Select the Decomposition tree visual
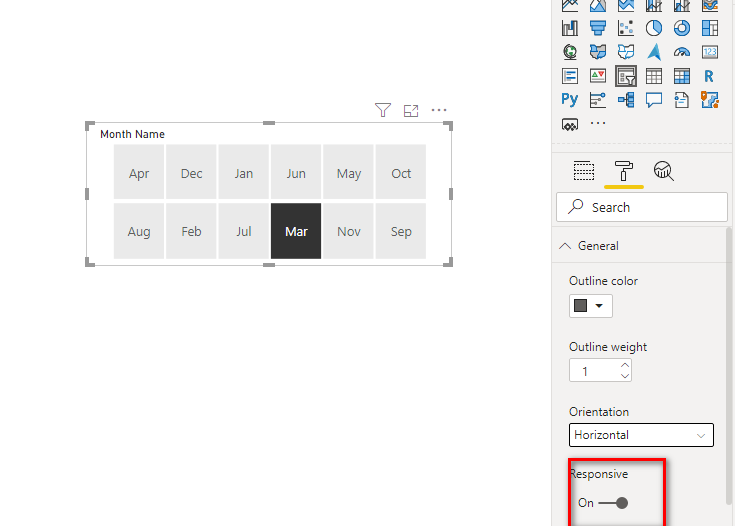735x526 pixels. point(626,99)
